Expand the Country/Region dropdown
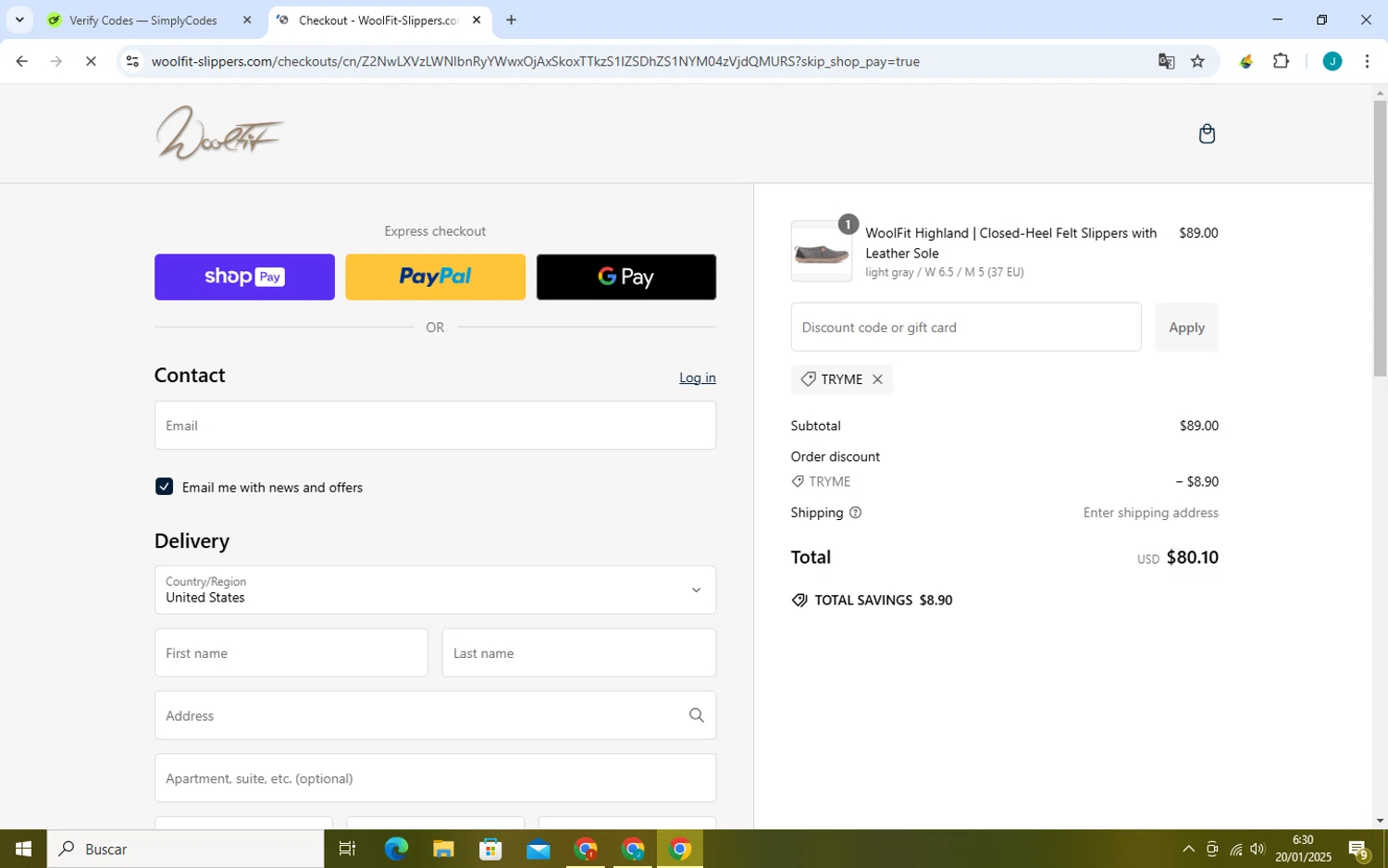 (435, 589)
